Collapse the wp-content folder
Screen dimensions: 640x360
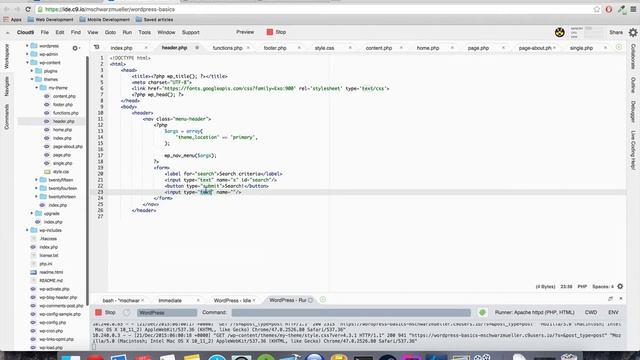pyautogui.click(x=27, y=62)
